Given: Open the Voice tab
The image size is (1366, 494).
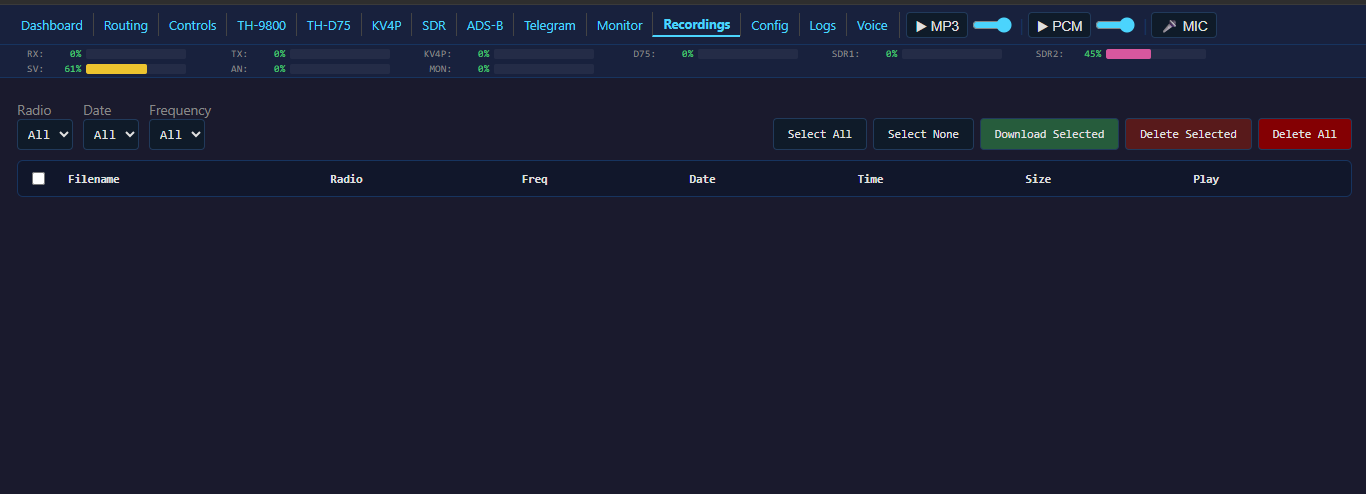Looking at the screenshot, I should (872, 26).
